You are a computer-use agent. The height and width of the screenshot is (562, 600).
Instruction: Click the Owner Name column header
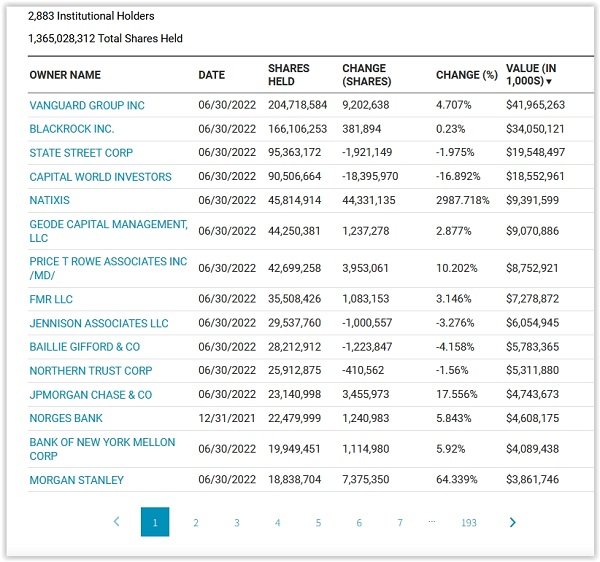coord(65,75)
